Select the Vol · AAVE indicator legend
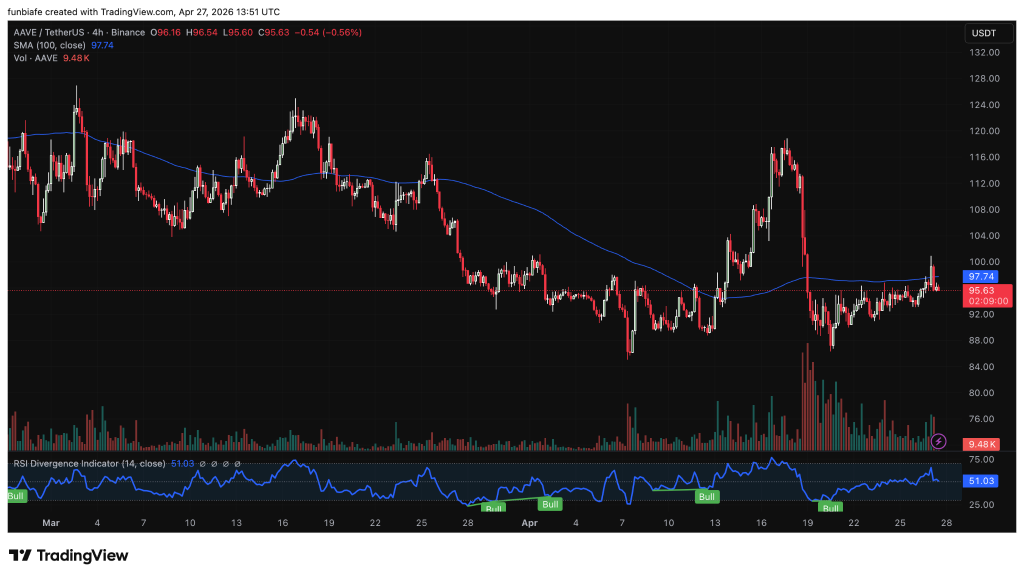This screenshot has height=578, width=1024. pyautogui.click(x=33, y=59)
